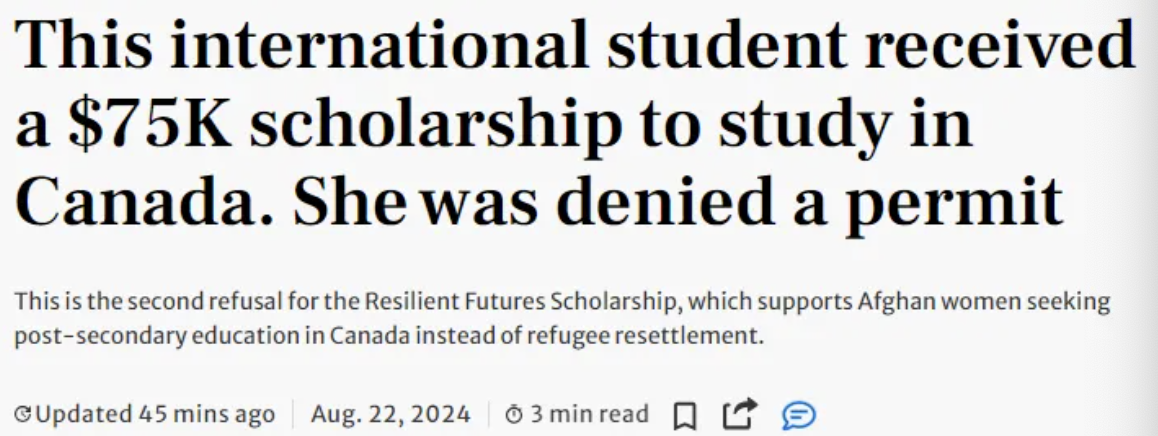This screenshot has width=1158, height=436.
Task: Click the Aug. 22, 2024 publish date
Action: coord(390,413)
